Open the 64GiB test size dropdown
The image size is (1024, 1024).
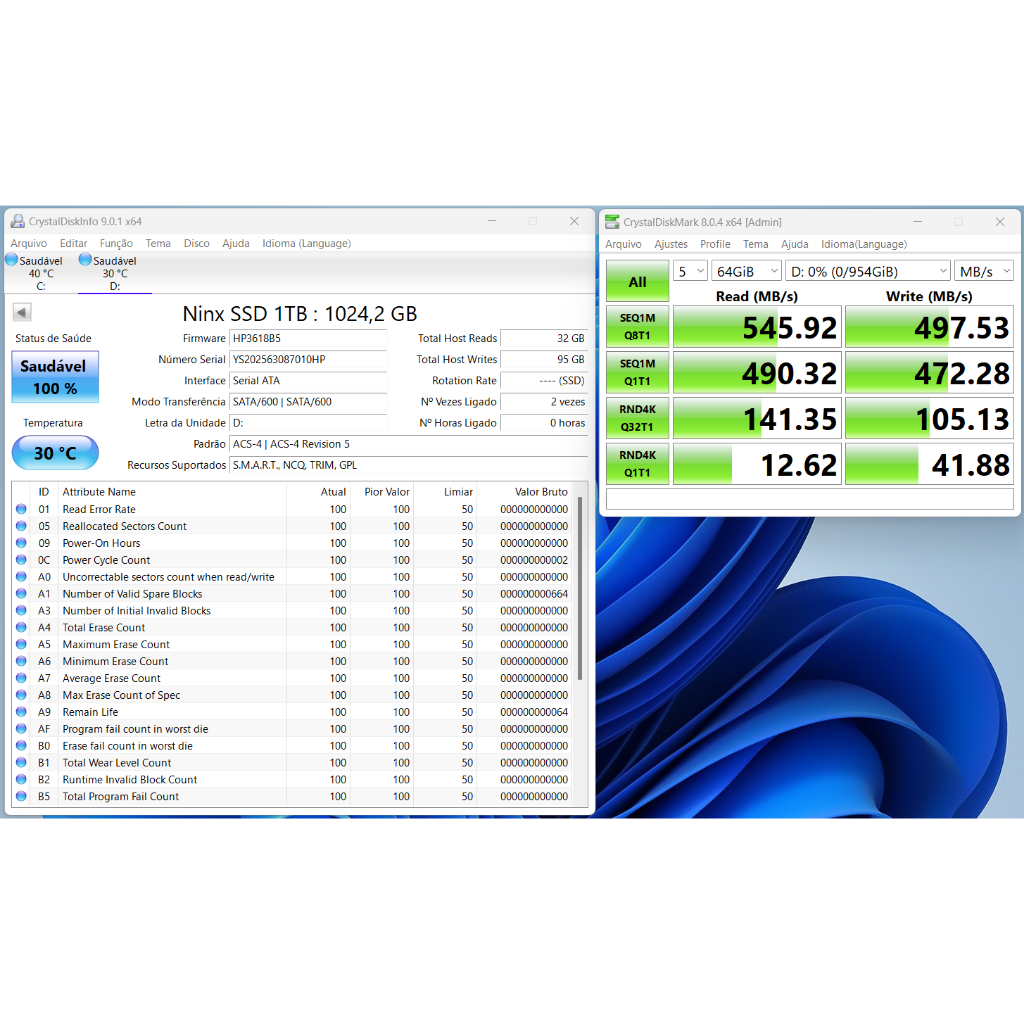[747, 271]
